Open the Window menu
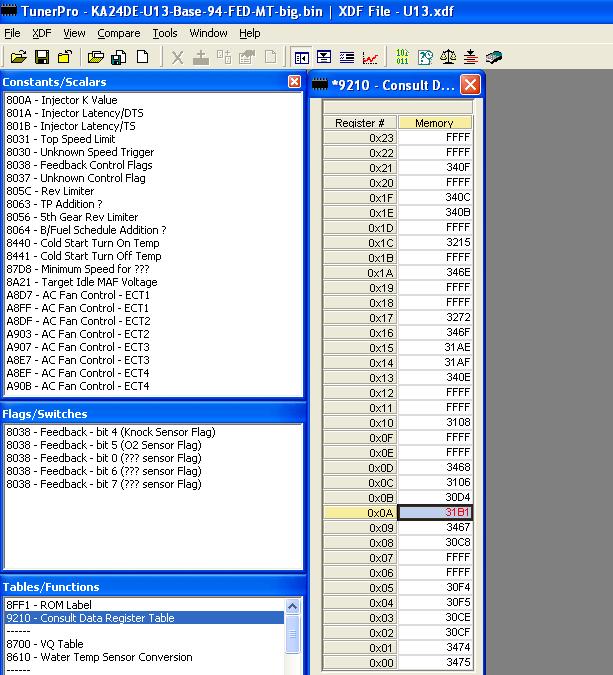Screen dimensions: 613x675 208,33
